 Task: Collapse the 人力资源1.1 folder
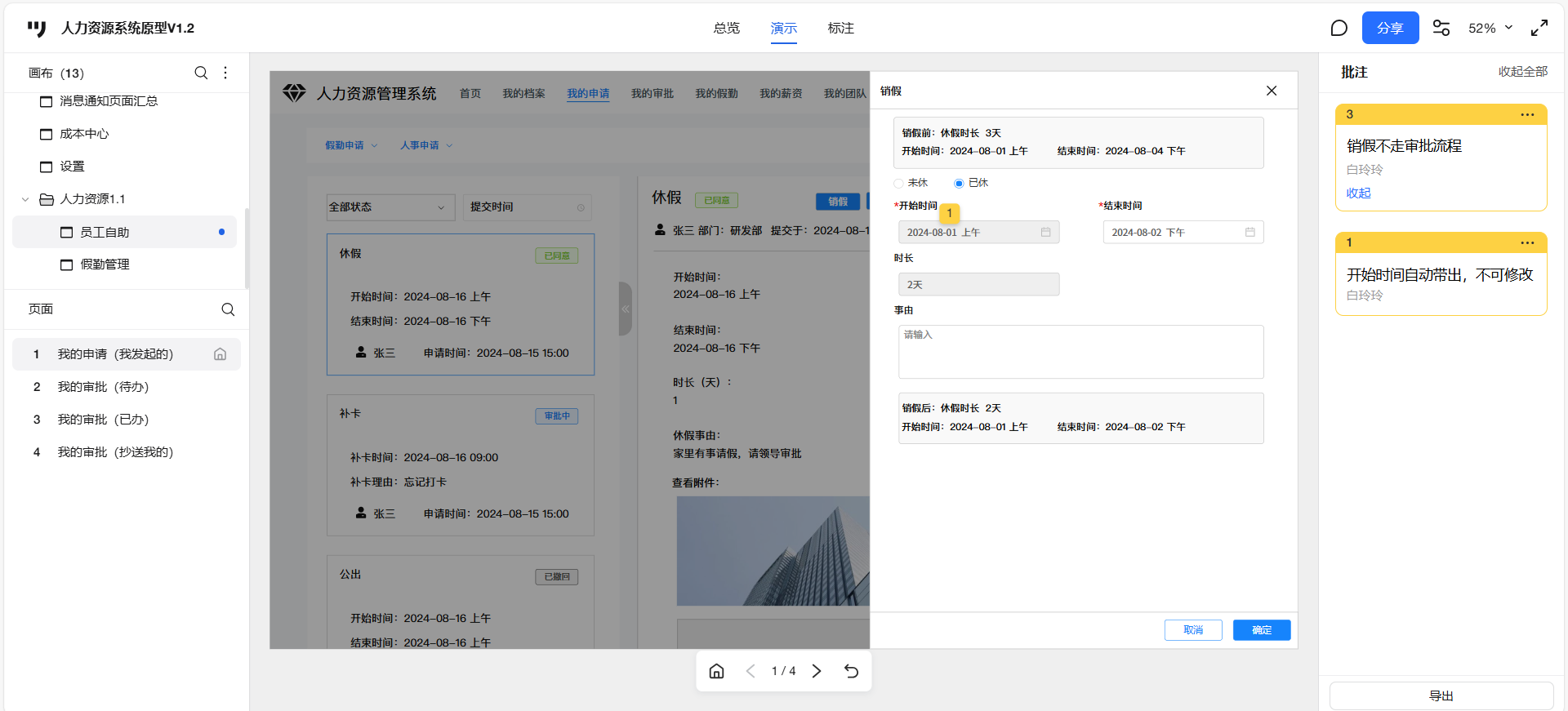click(25, 199)
